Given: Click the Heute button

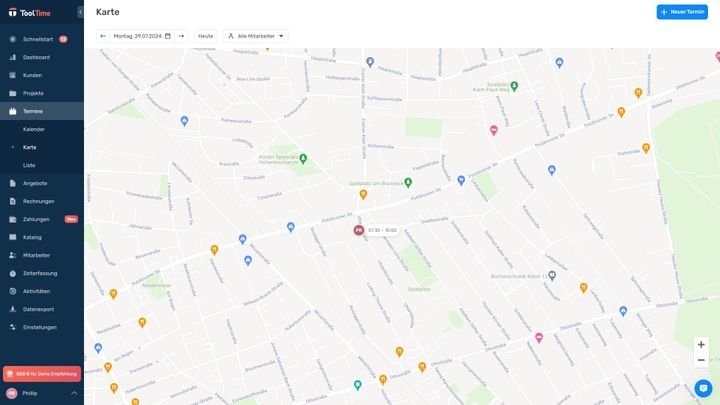Looking at the screenshot, I should 205,36.
